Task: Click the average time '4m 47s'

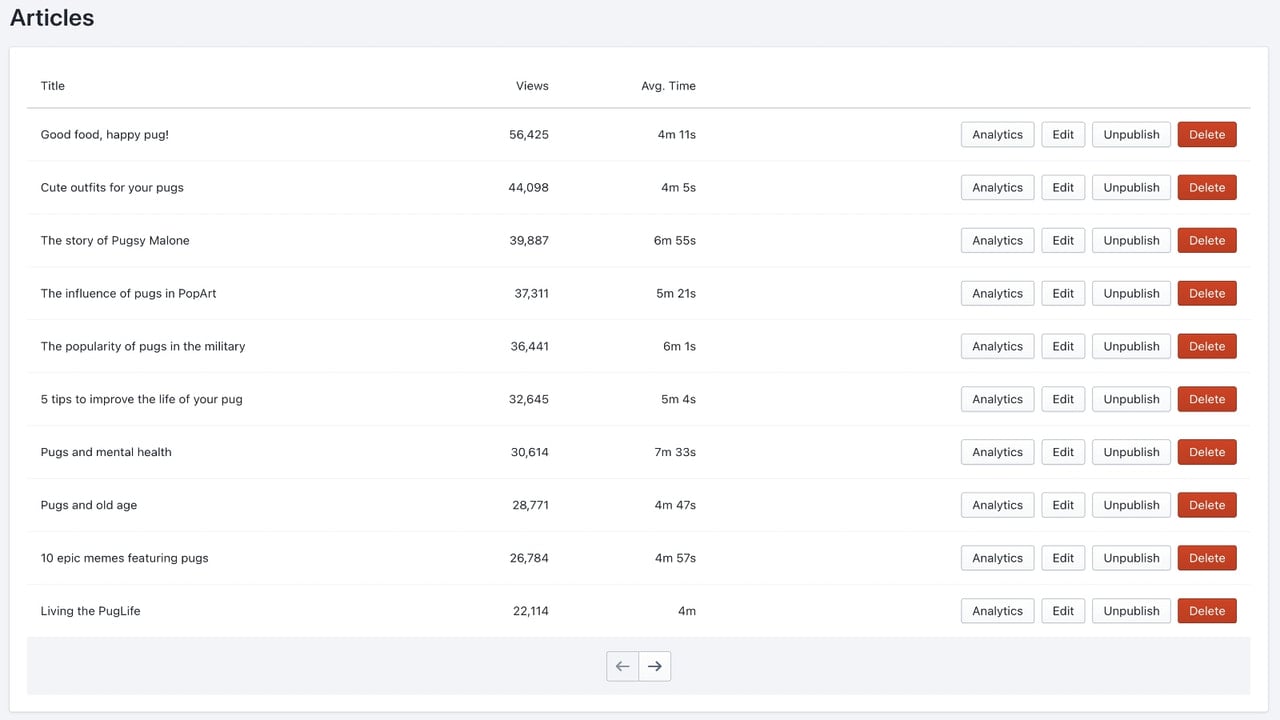Action: [675, 506]
